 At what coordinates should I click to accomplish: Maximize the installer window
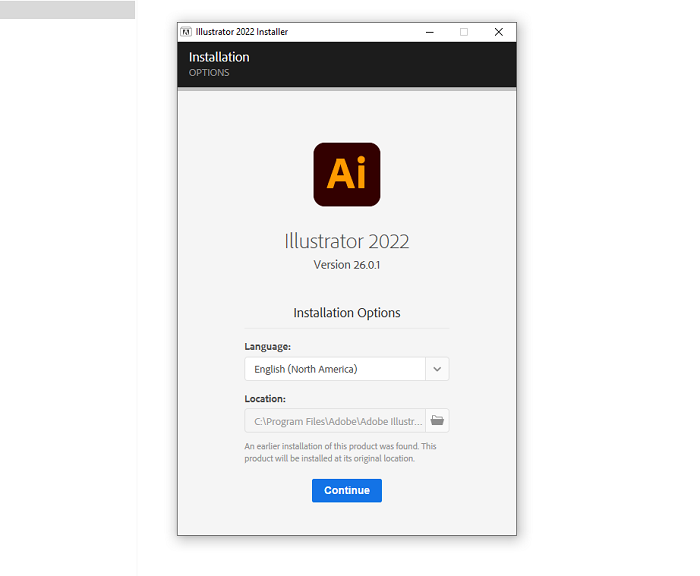coord(463,32)
